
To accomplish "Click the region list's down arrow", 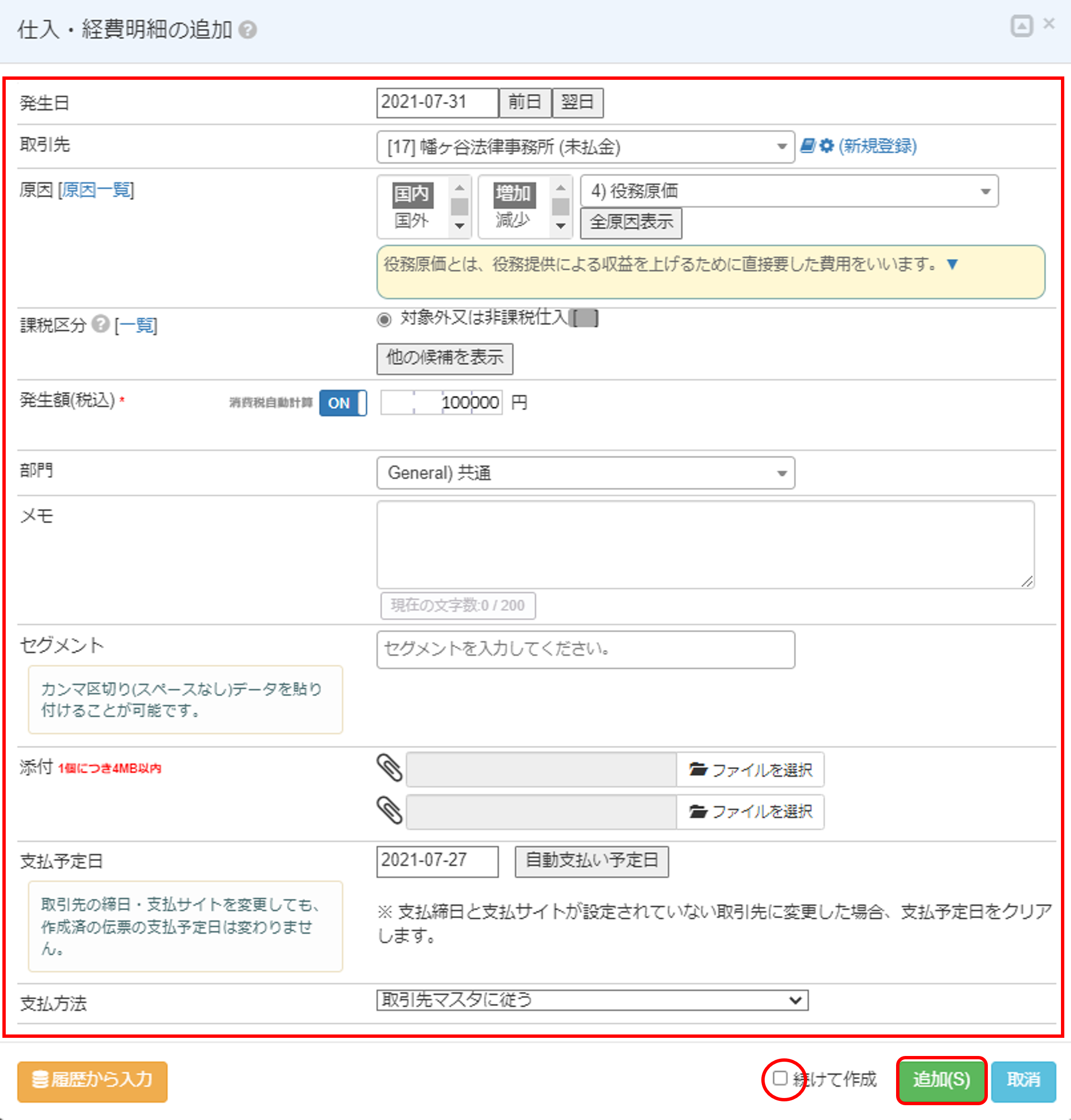I will (460, 226).
